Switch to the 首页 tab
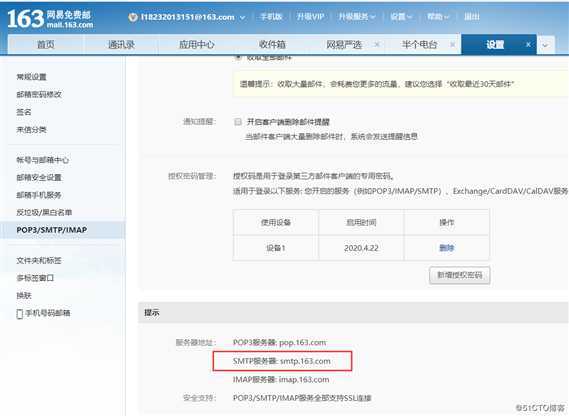This screenshot has height=416, width=569. click(x=46, y=45)
